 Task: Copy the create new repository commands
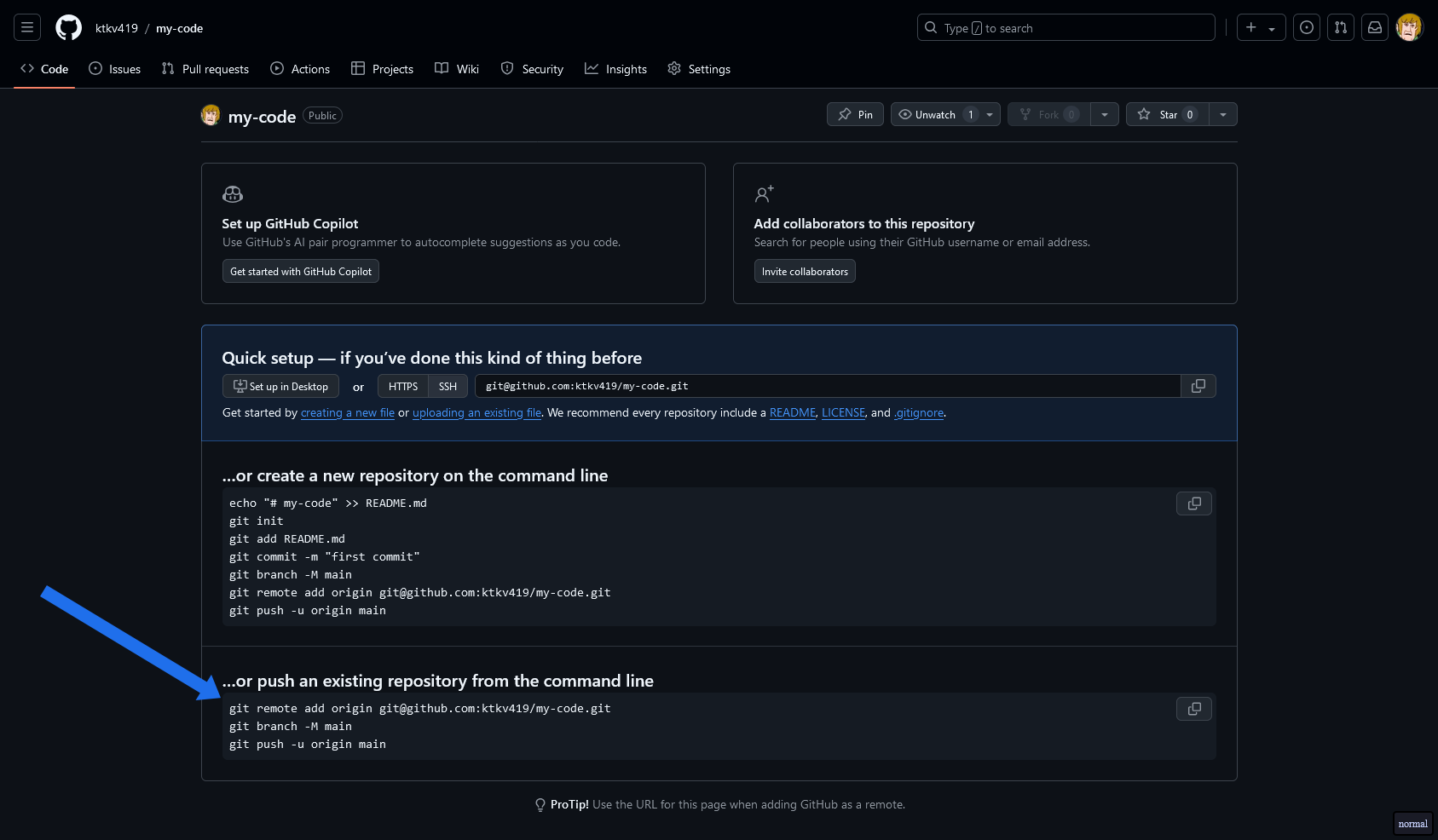click(1194, 503)
